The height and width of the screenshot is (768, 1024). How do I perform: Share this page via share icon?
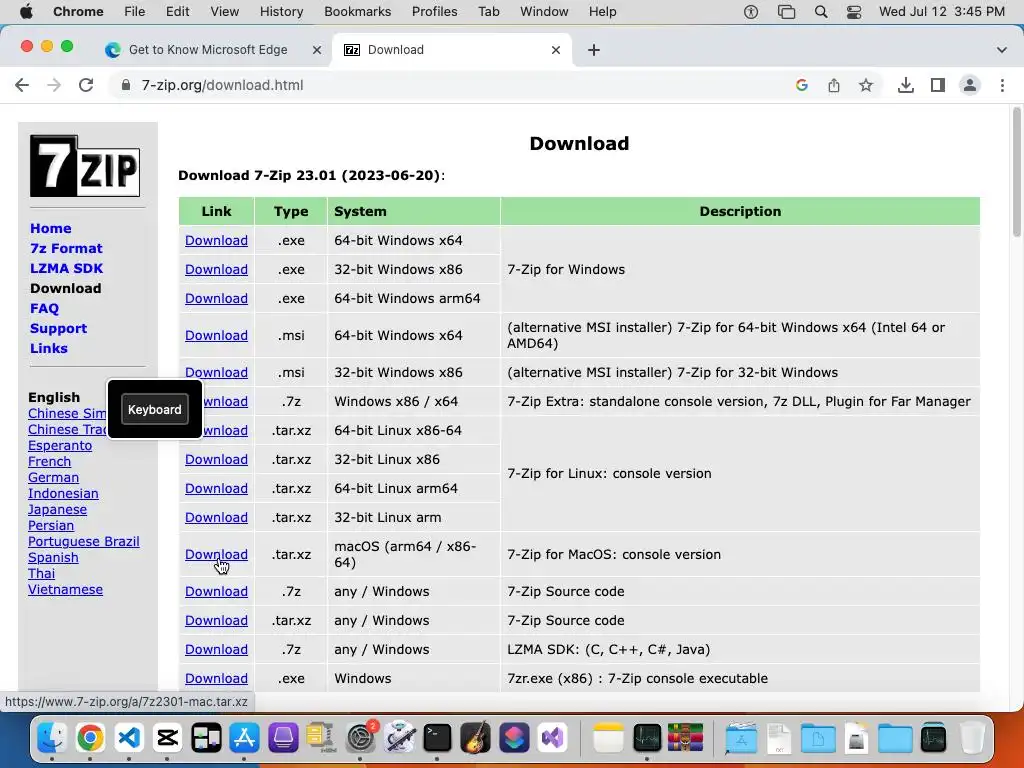pyautogui.click(x=834, y=85)
